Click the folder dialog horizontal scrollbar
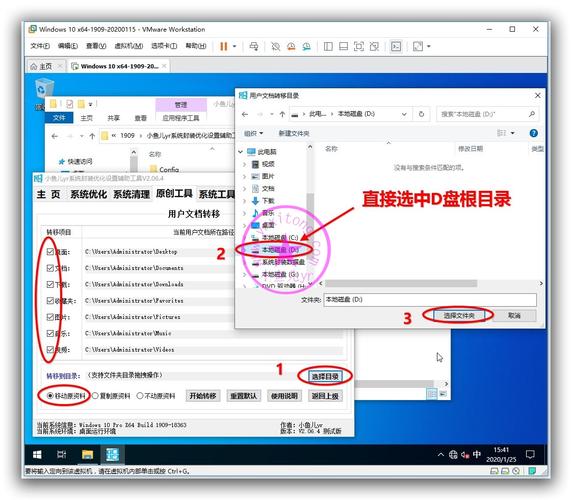572x500 pixels. [x=401, y=283]
